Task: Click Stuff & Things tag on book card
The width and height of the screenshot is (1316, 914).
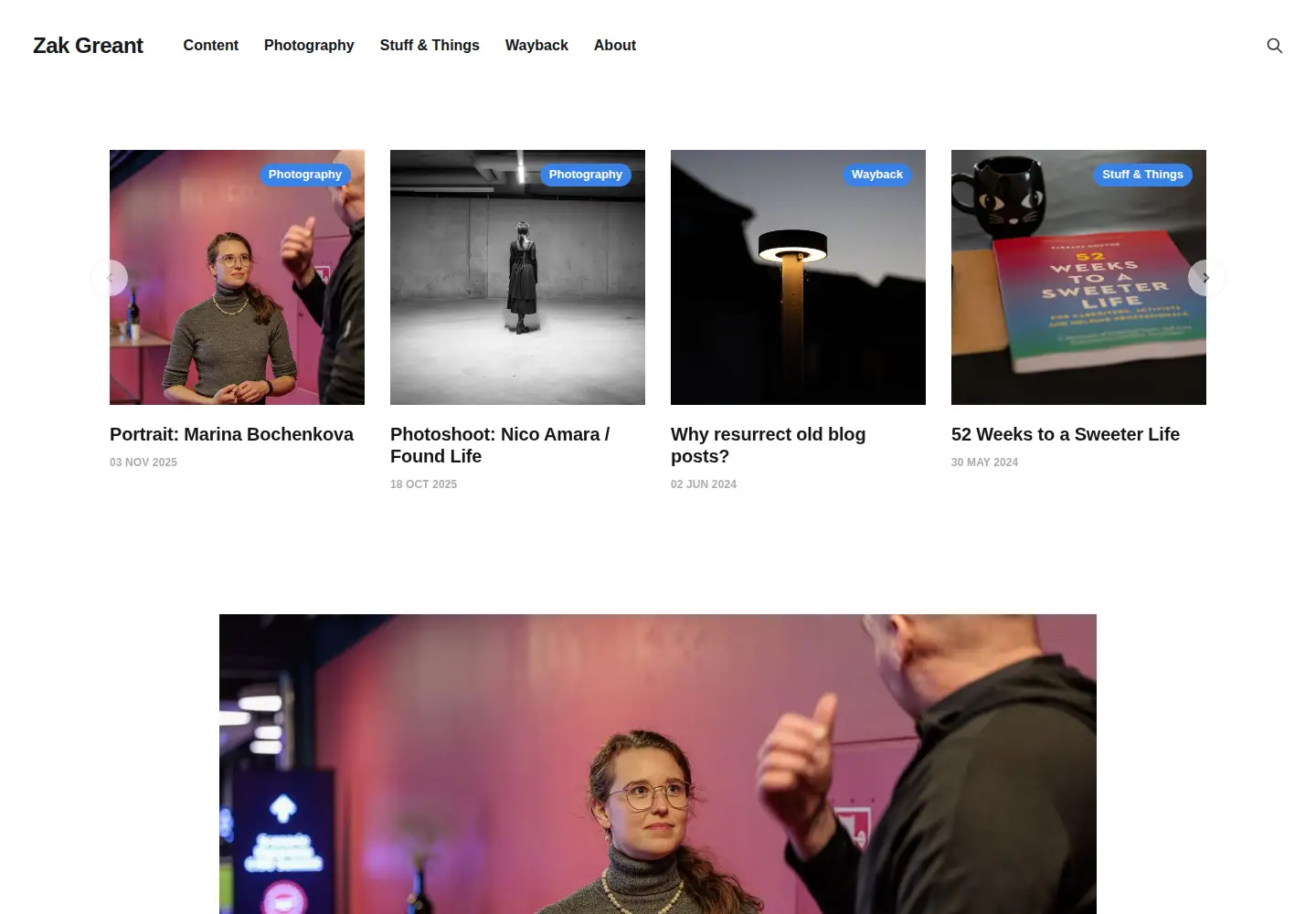Action: [x=1142, y=175]
